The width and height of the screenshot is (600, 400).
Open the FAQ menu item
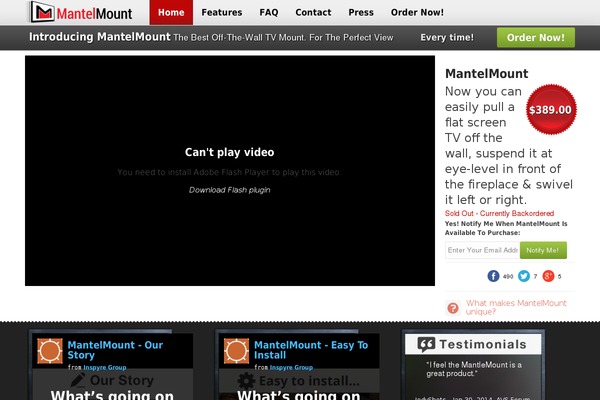point(269,13)
